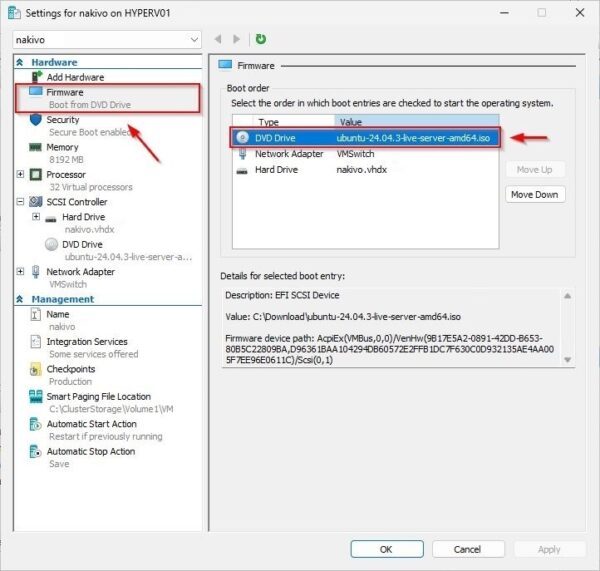Click the 'Name' management item
The width and height of the screenshot is (600, 571).
click(108, 320)
